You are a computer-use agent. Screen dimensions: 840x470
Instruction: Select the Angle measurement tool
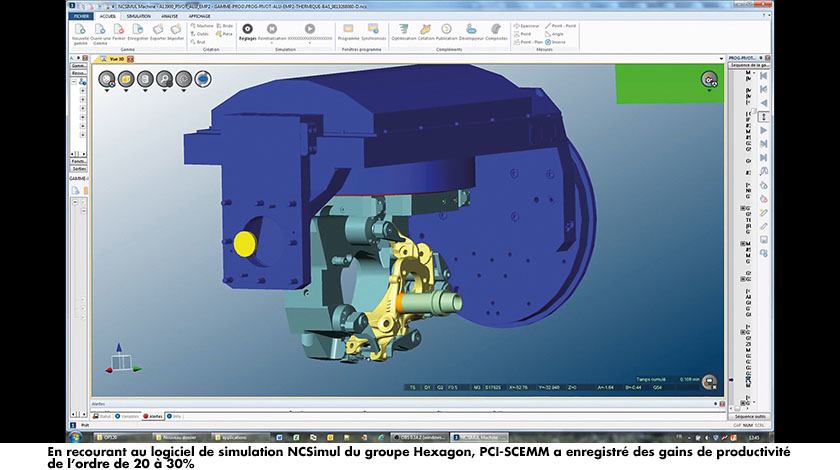[x=553, y=33]
